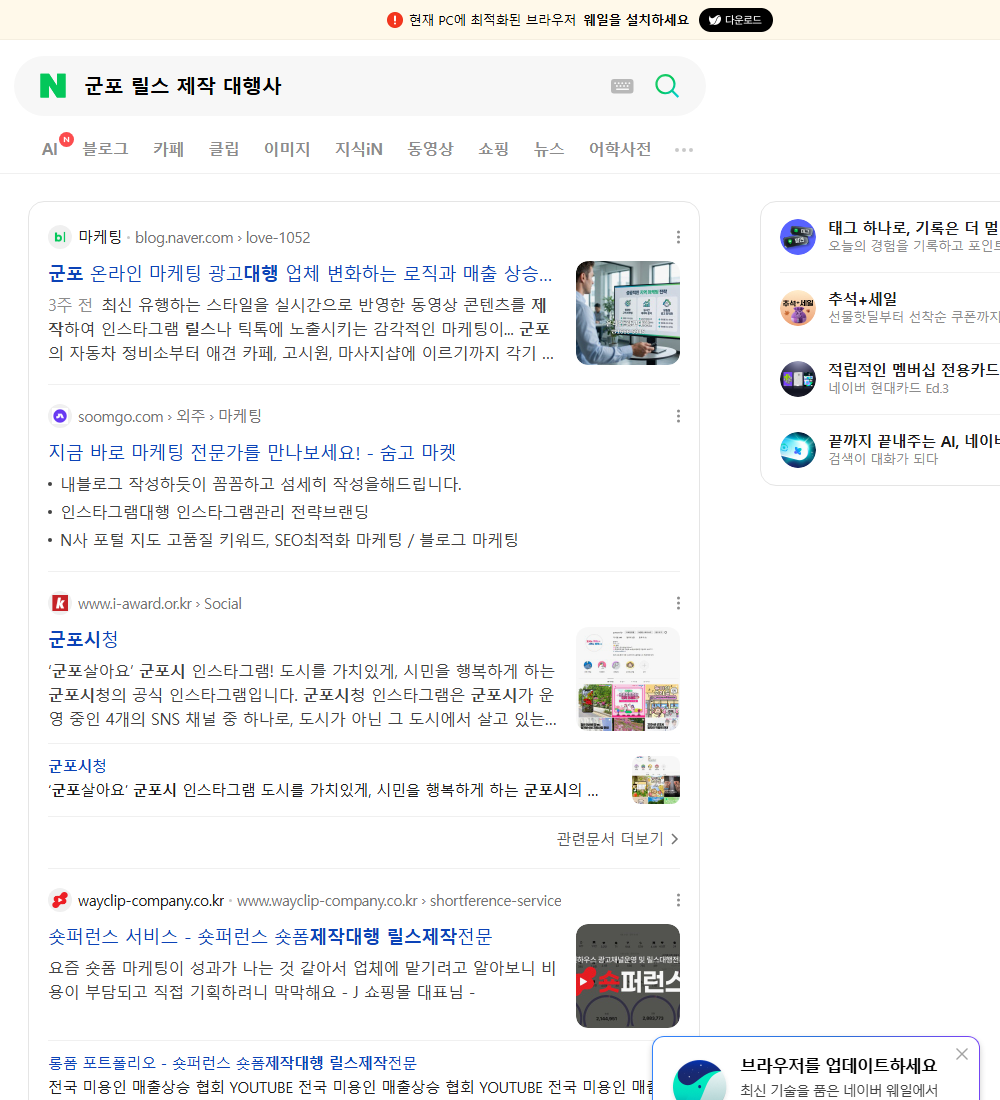The image size is (1000, 1100).
Task: Close the browser update popup
Action: [x=961, y=1054]
